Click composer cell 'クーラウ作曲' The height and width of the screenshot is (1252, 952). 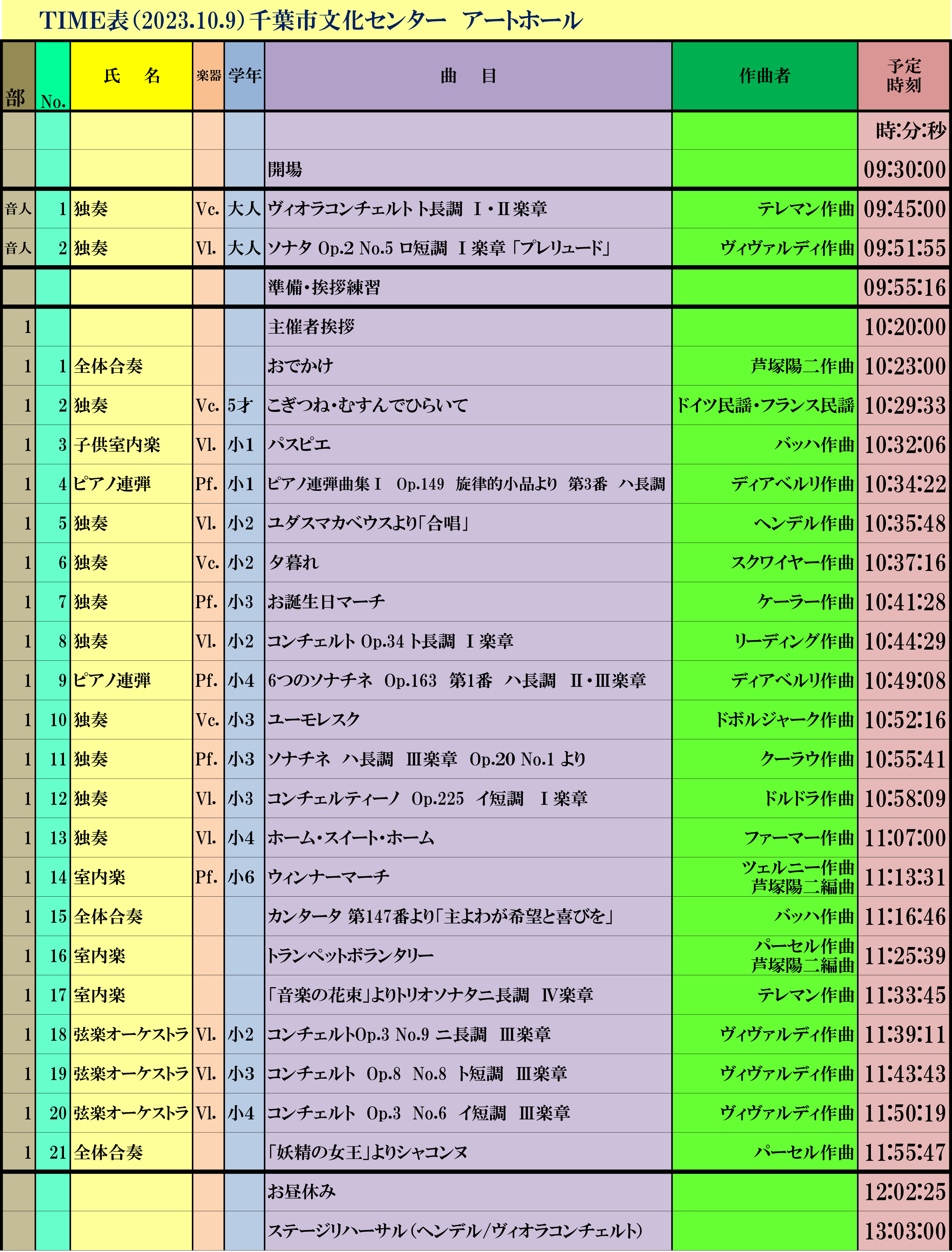[x=764, y=759]
